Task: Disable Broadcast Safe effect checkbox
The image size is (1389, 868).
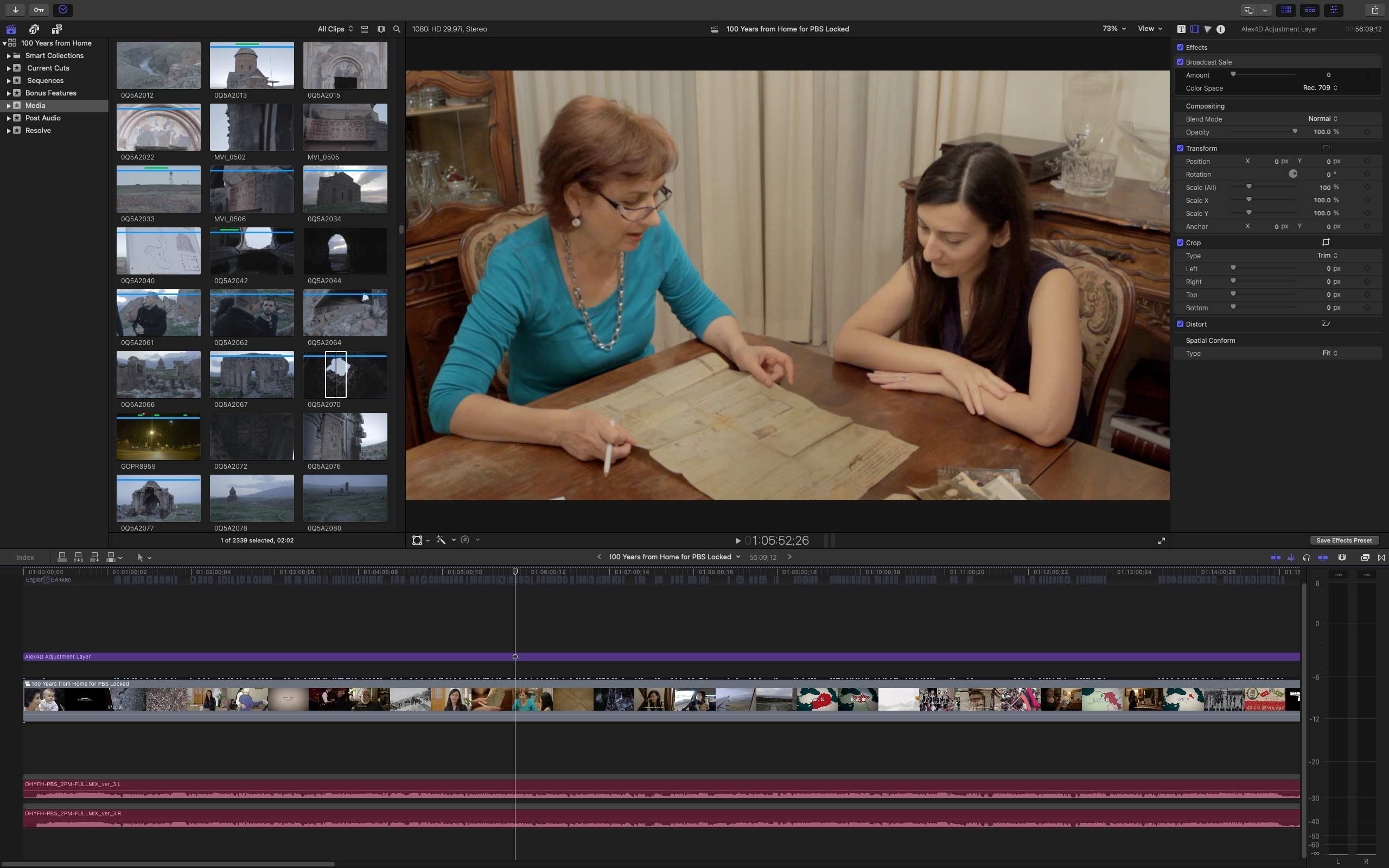Action: tap(1180, 62)
